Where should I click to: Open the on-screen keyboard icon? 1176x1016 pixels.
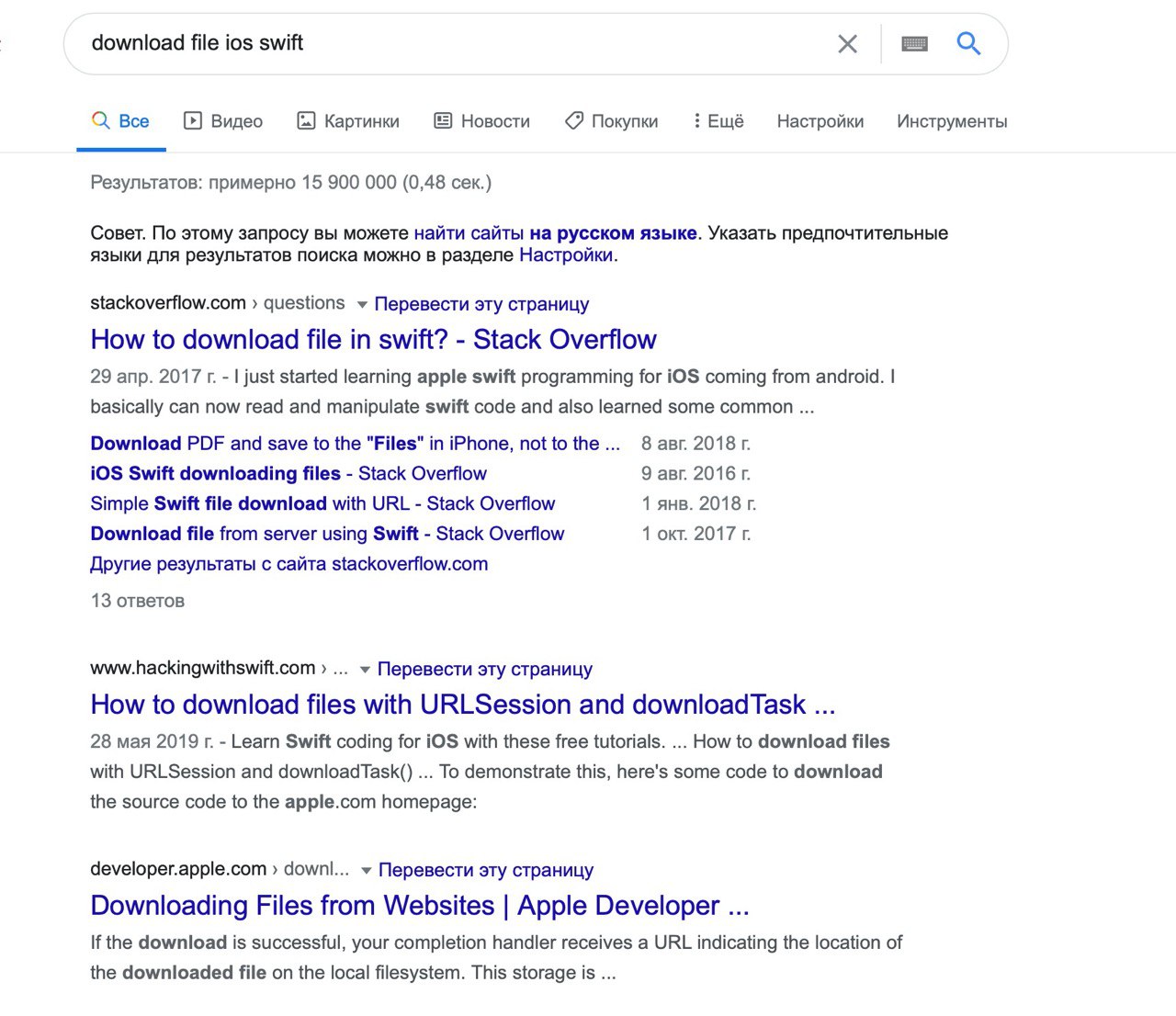point(914,44)
